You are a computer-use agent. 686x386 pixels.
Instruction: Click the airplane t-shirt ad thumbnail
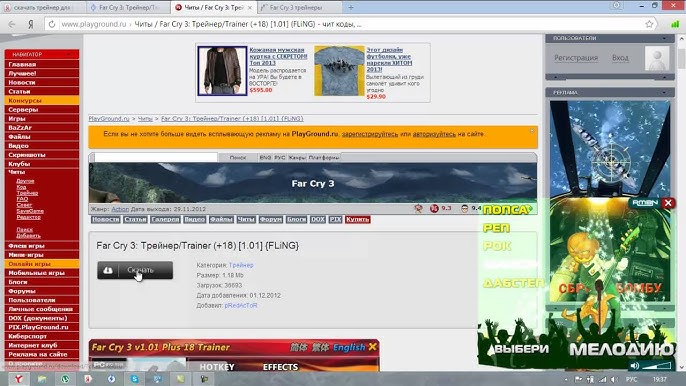click(x=339, y=71)
